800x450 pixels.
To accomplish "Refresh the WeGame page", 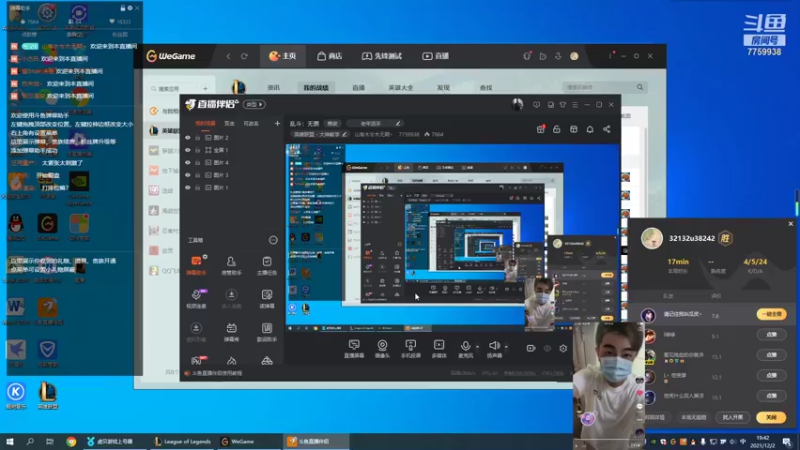I will pos(244,56).
